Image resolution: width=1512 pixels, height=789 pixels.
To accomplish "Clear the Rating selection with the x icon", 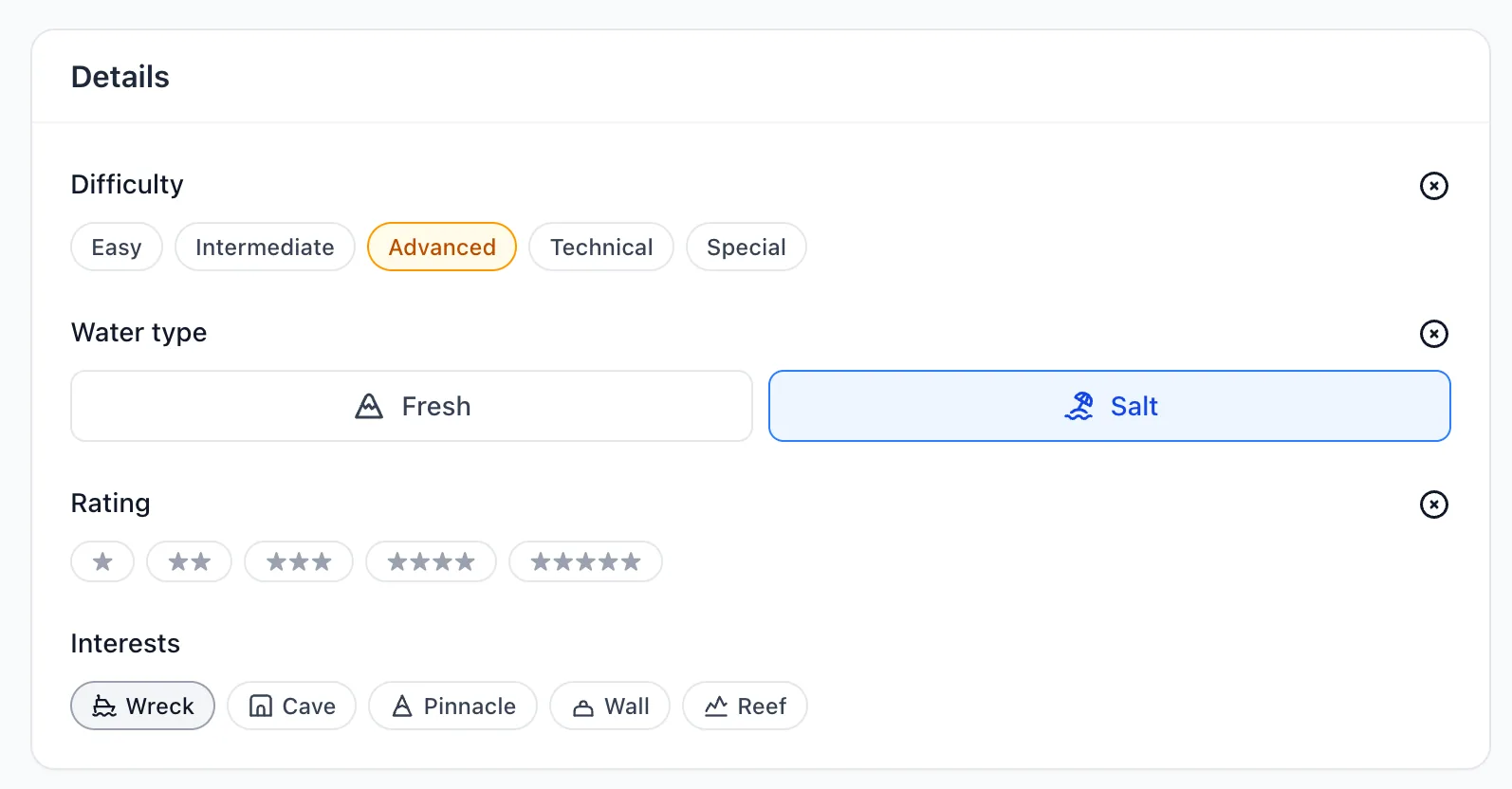I will pos(1433,505).
